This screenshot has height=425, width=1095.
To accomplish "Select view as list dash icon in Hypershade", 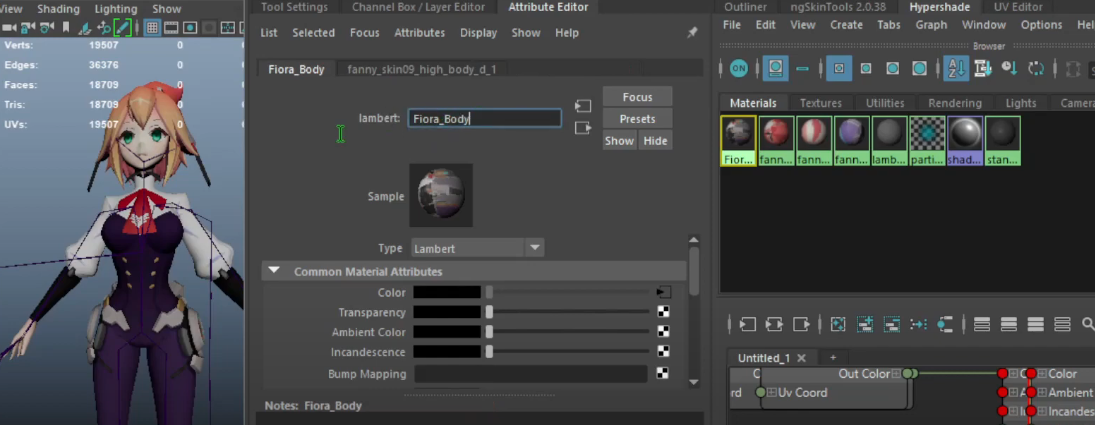I will click(802, 68).
